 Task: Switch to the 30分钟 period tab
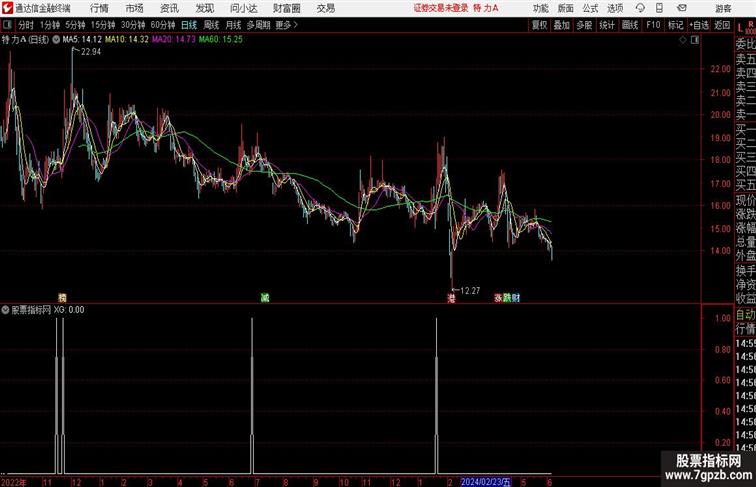pos(133,25)
